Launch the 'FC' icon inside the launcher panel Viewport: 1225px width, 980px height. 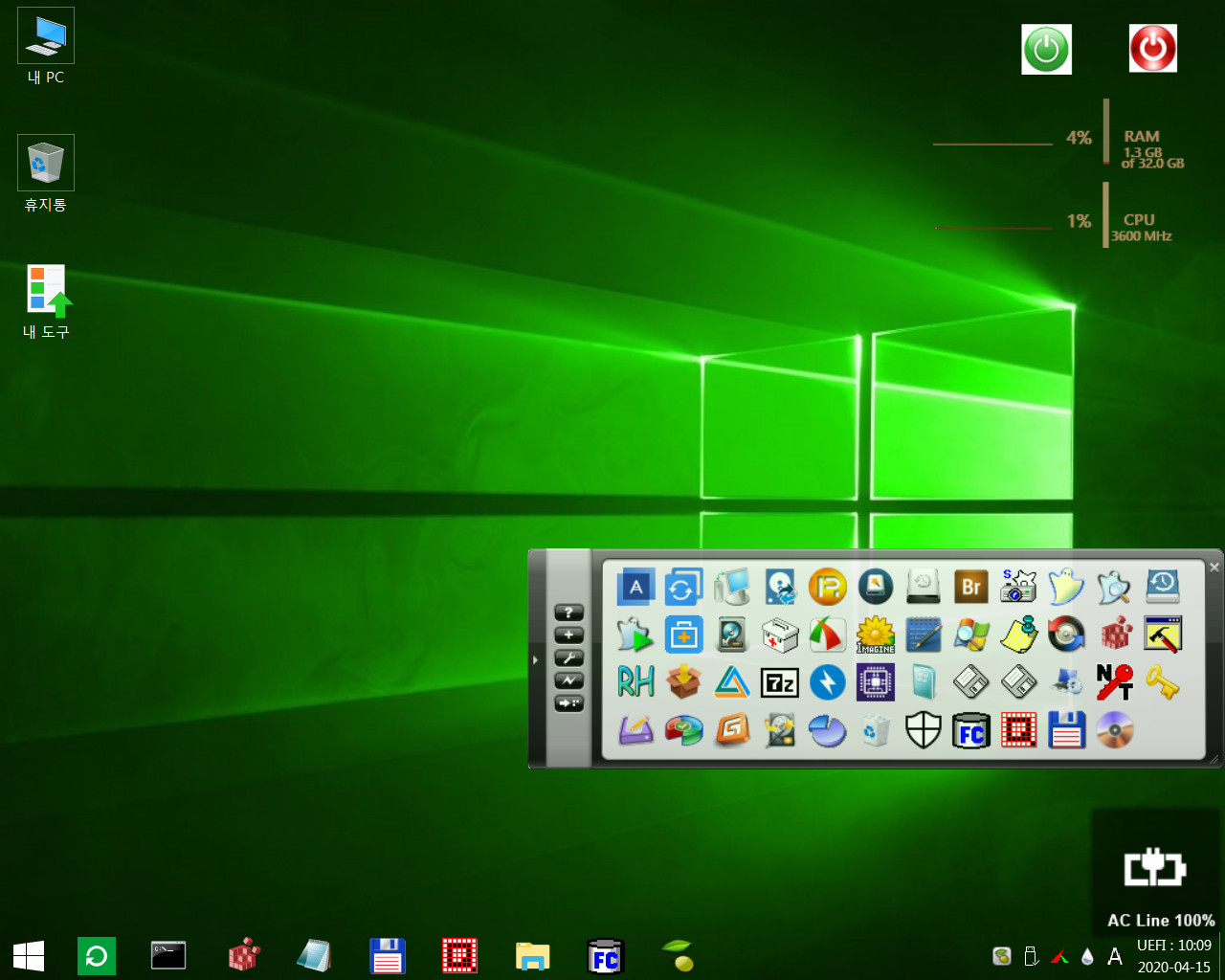coord(970,730)
